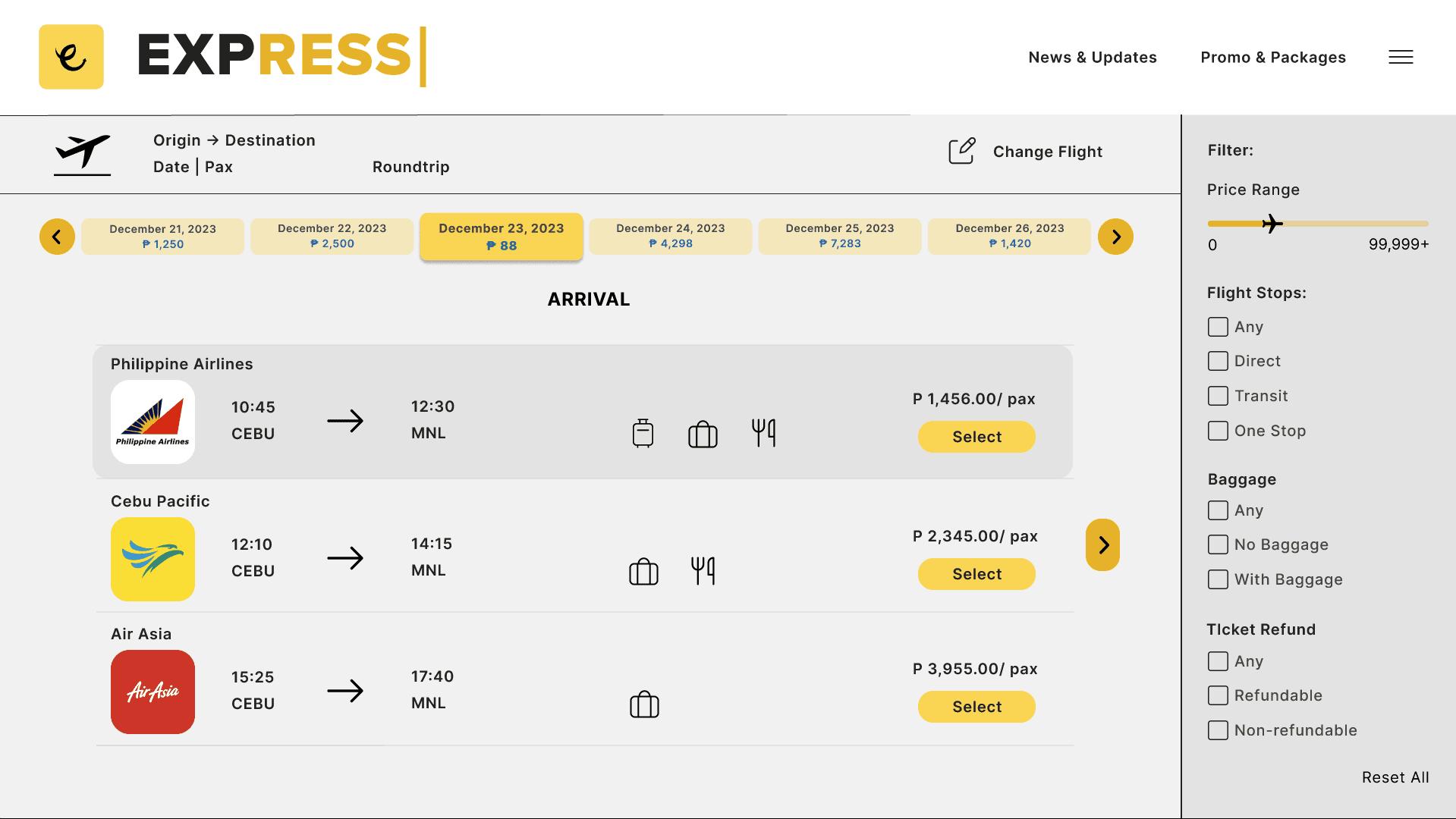The image size is (1456, 819).
Task: Click the Cebu Pacific logo
Action: coord(153,559)
